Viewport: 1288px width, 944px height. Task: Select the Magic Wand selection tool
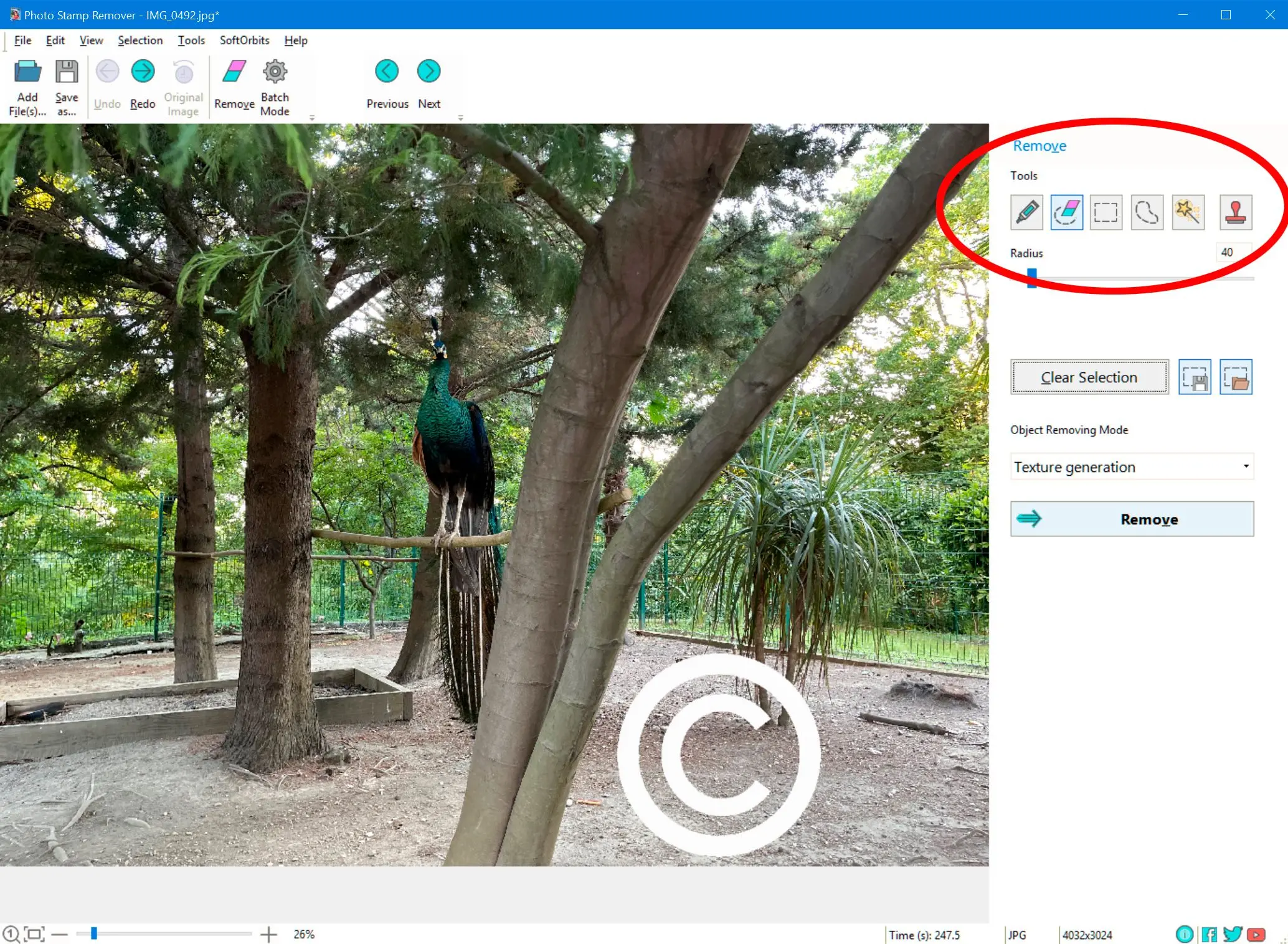1188,211
